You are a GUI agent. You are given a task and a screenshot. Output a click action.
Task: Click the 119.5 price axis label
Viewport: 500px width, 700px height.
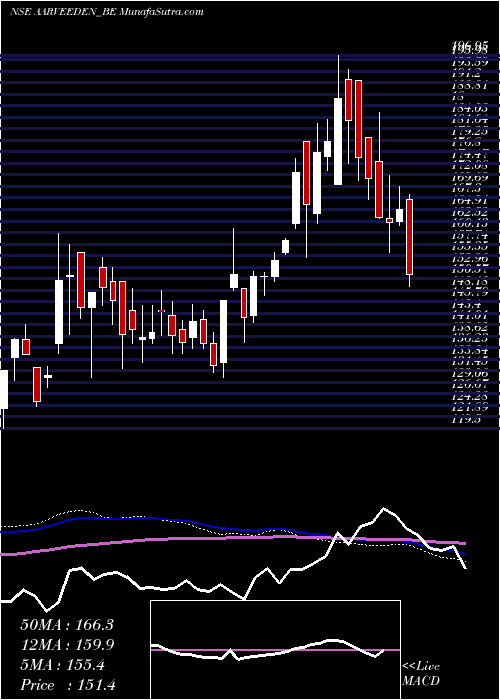466,420
